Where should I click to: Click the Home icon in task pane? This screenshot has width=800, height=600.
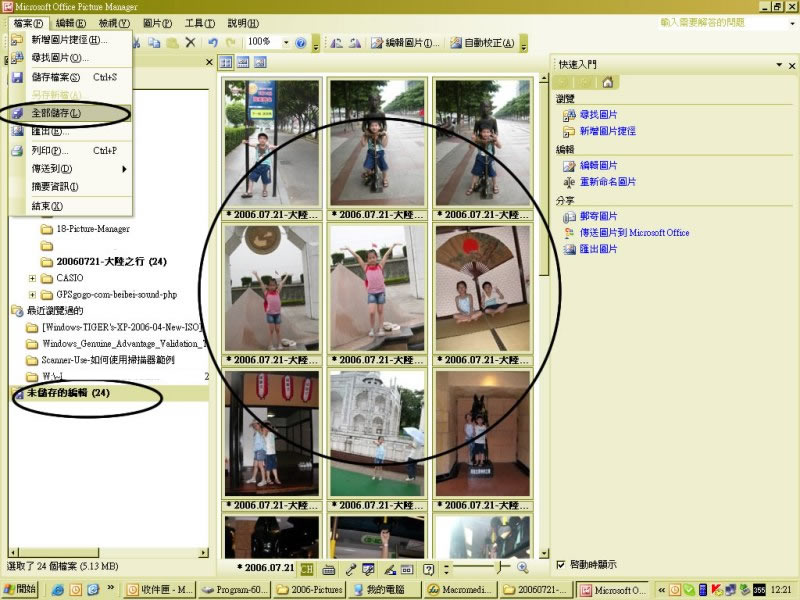click(x=607, y=82)
